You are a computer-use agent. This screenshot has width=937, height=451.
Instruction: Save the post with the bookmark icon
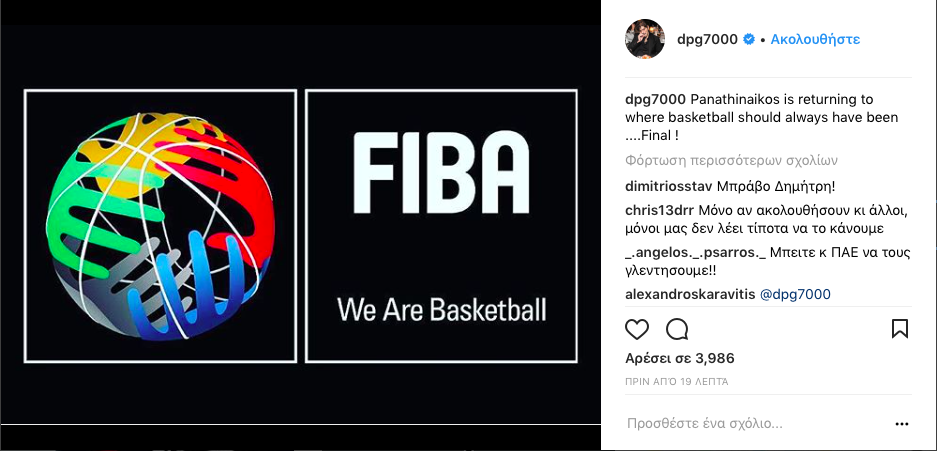pos(899,329)
